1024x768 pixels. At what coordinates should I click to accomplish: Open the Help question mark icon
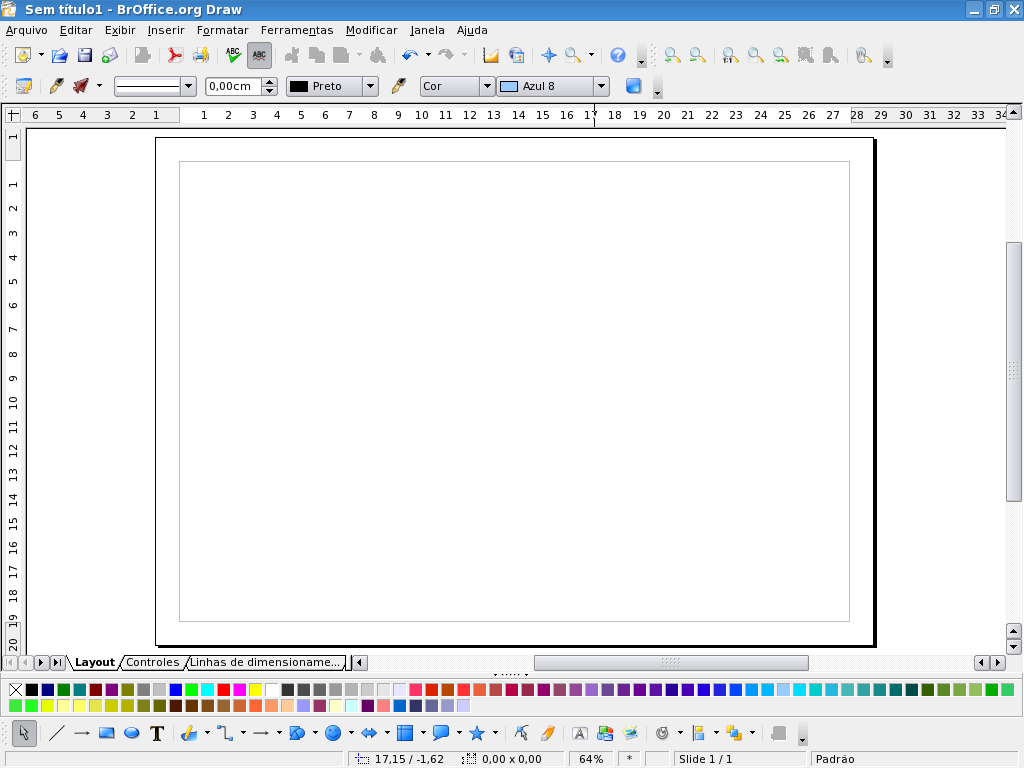click(x=618, y=56)
